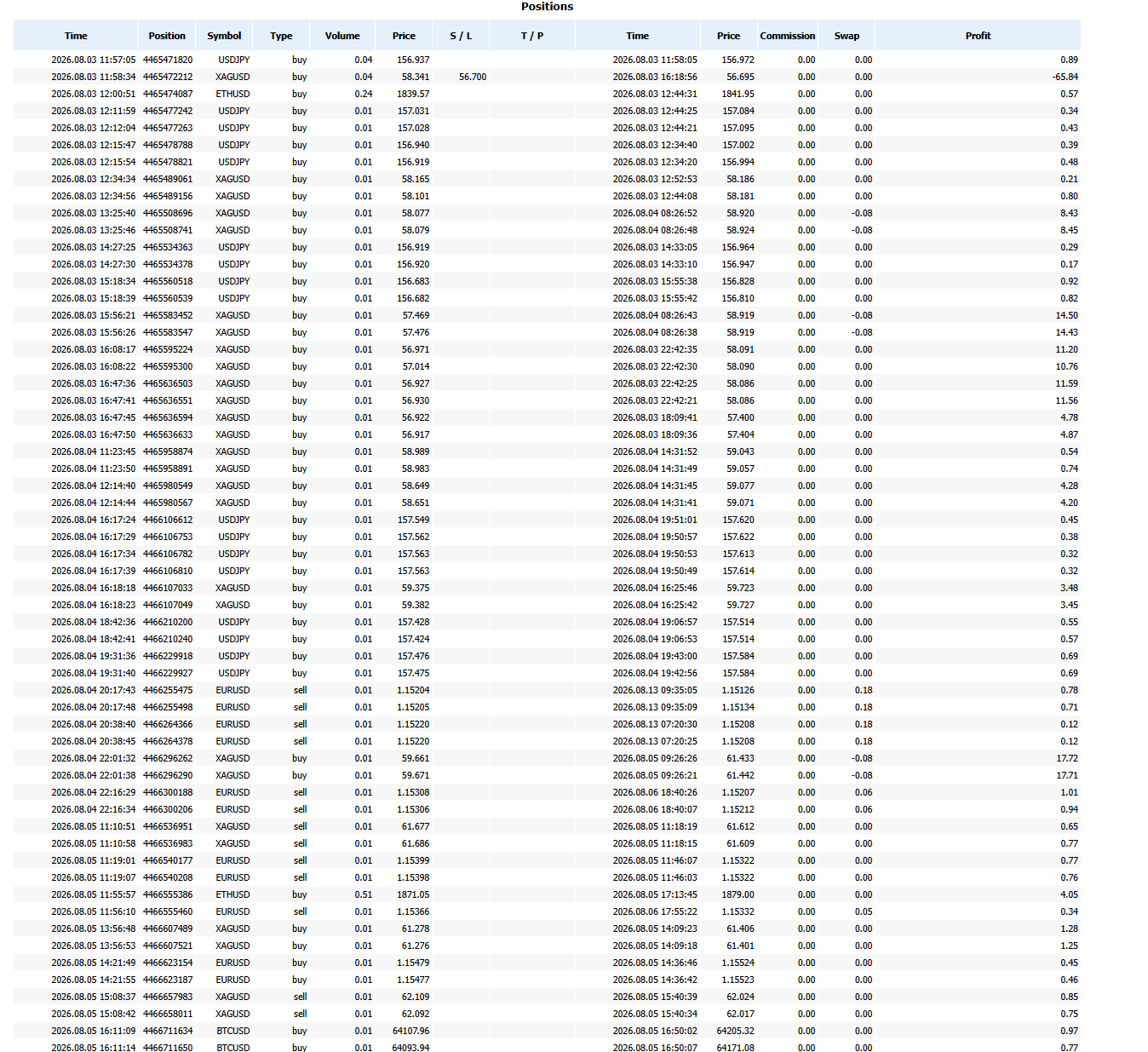Screen dimensions: 1148x1052
Task: Select position ID 4465474087
Action: click(168, 94)
